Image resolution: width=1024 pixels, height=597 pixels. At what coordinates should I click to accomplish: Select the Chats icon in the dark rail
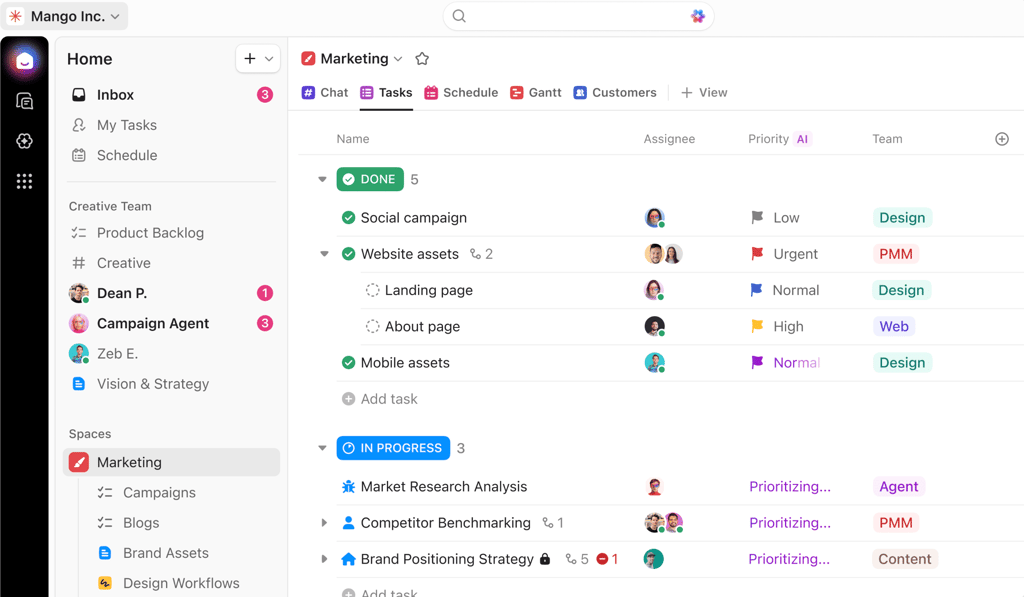point(23,101)
